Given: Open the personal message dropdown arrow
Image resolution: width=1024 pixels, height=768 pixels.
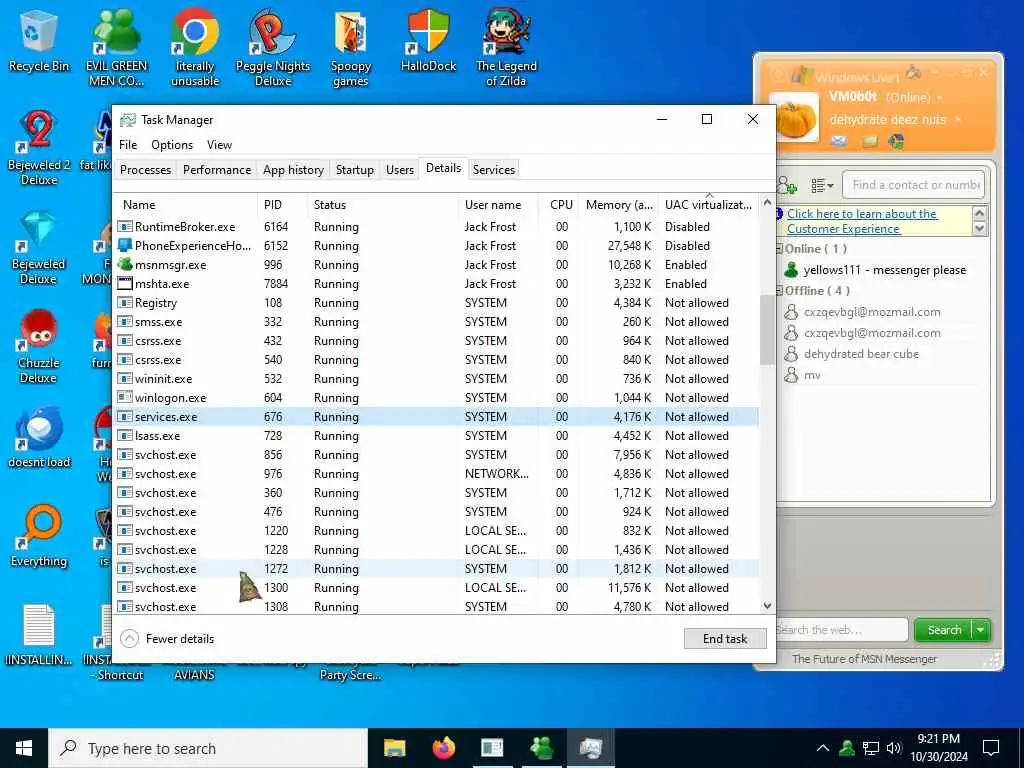Looking at the screenshot, I should tap(958, 120).
